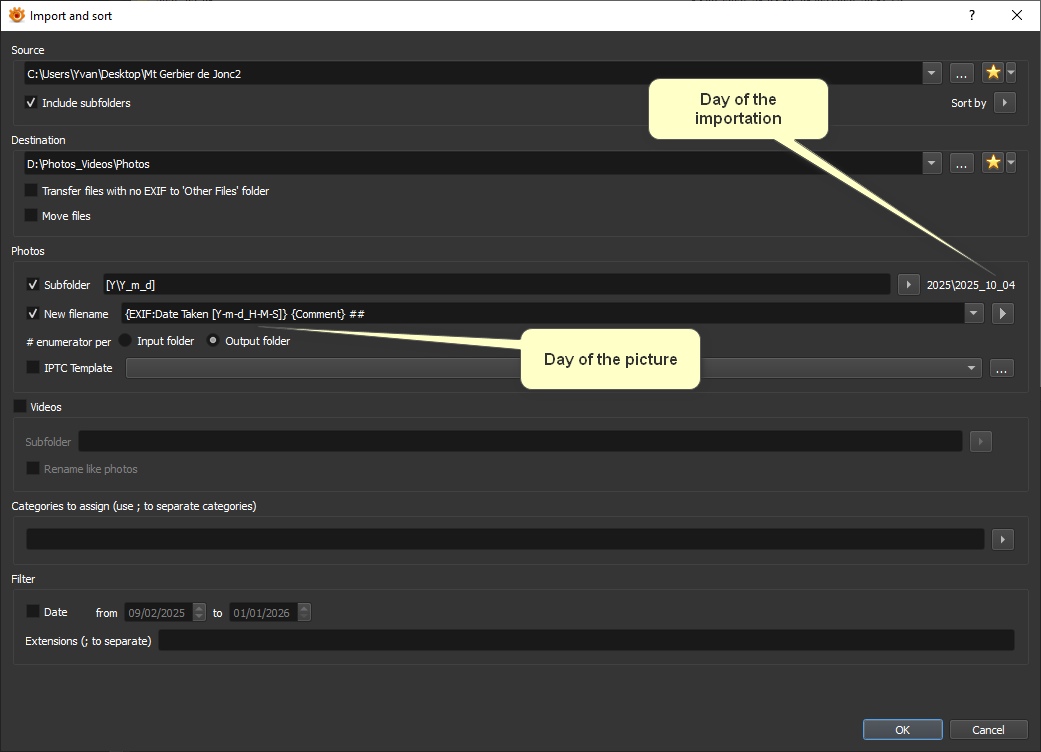Click the Photos Subfolder pattern field
The height and width of the screenshot is (752, 1041).
(497, 285)
